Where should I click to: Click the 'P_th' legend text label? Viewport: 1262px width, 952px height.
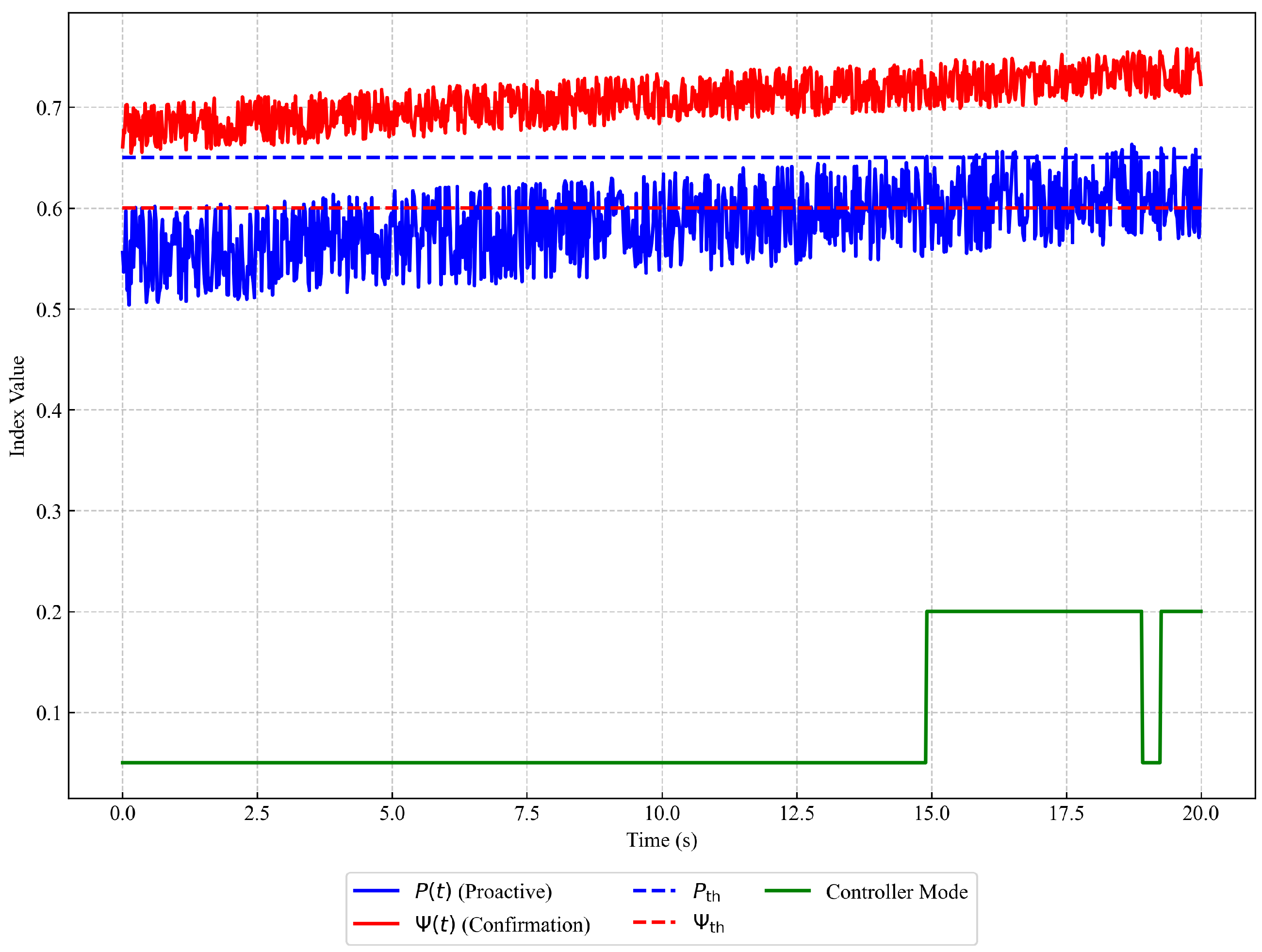(706, 892)
